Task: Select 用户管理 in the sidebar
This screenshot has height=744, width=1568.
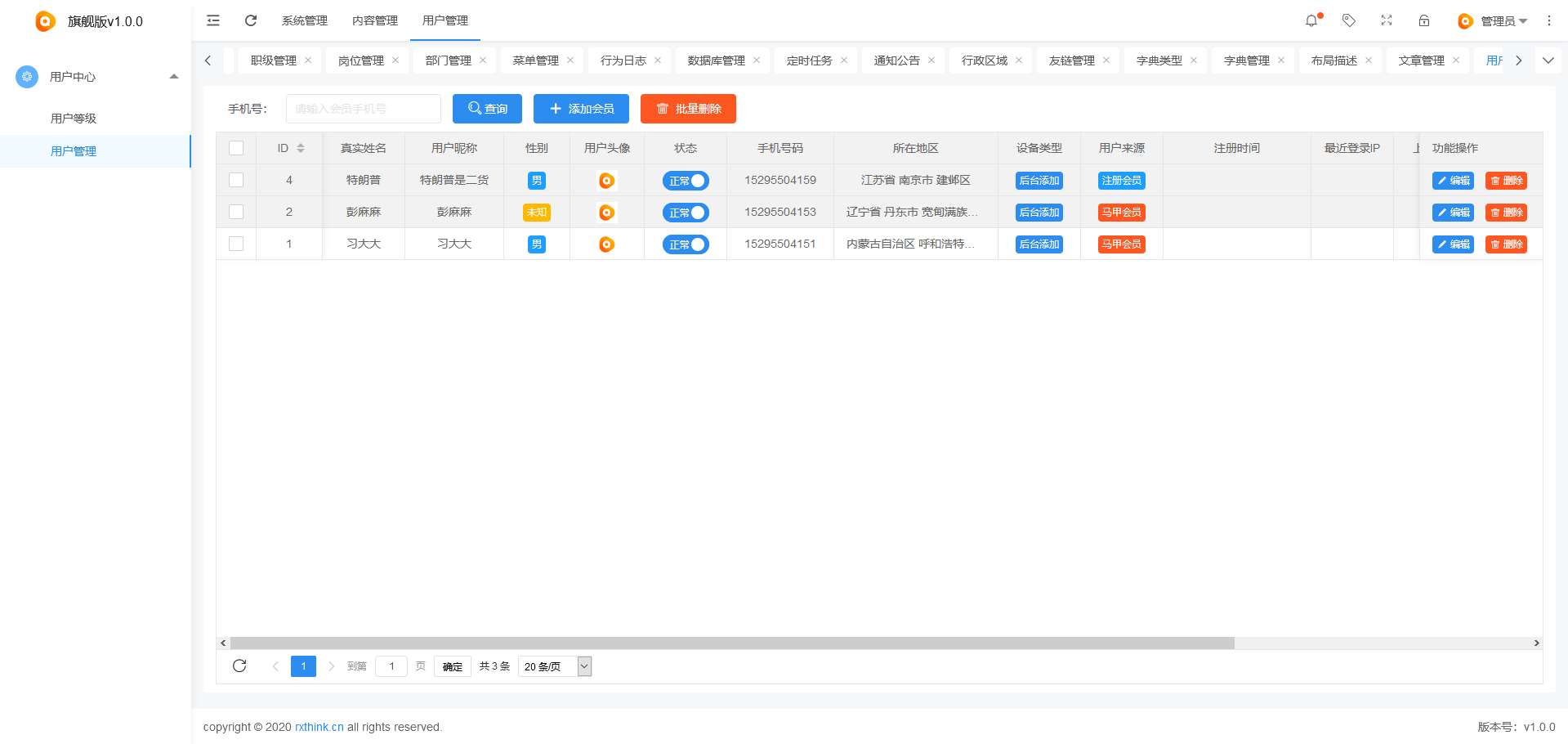Action: 96,151
